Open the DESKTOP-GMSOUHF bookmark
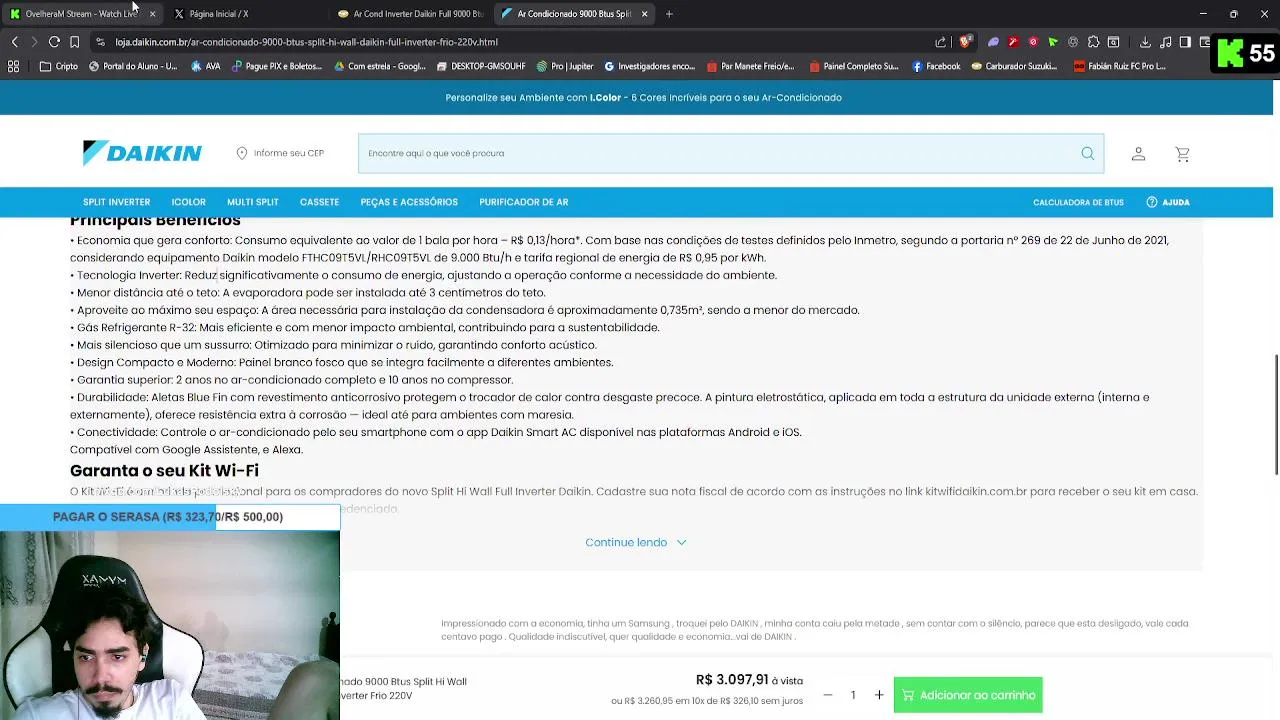 481,66
